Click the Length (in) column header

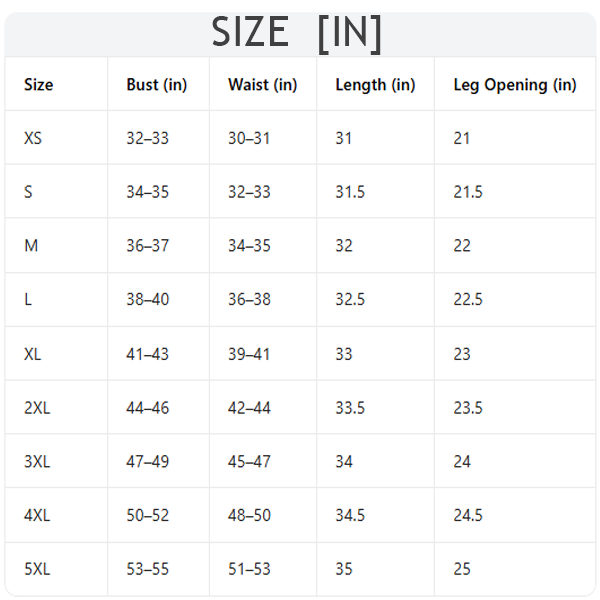point(375,85)
